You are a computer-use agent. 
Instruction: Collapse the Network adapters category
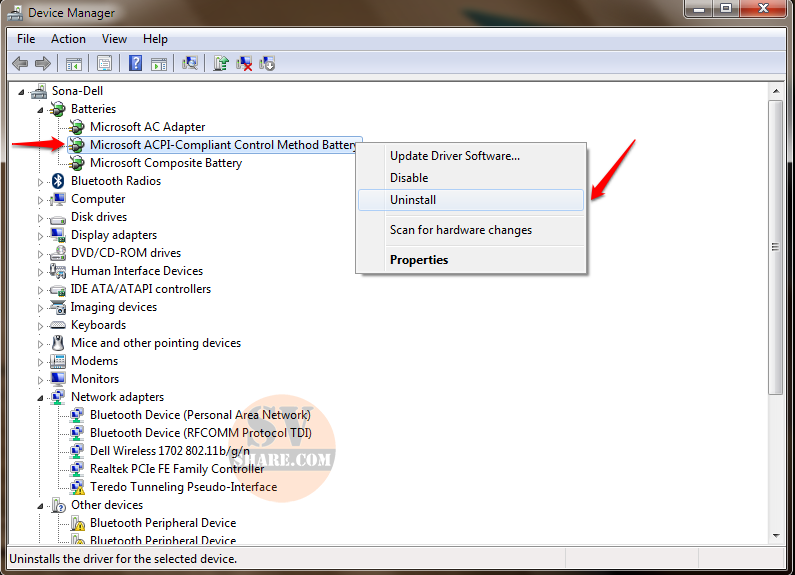(x=42, y=397)
